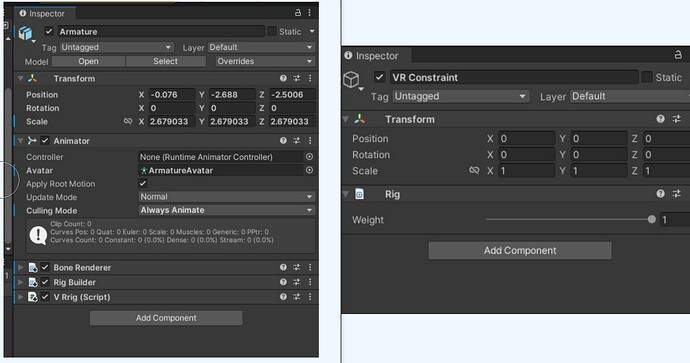The image size is (690, 363).
Task: Open Rig Builder presets
Action: pos(297,282)
